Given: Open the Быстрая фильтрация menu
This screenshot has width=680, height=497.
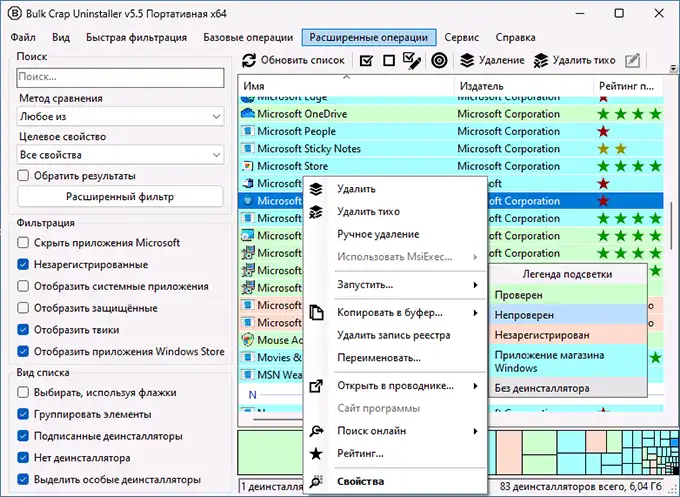Looking at the screenshot, I should tap(136, 37).
